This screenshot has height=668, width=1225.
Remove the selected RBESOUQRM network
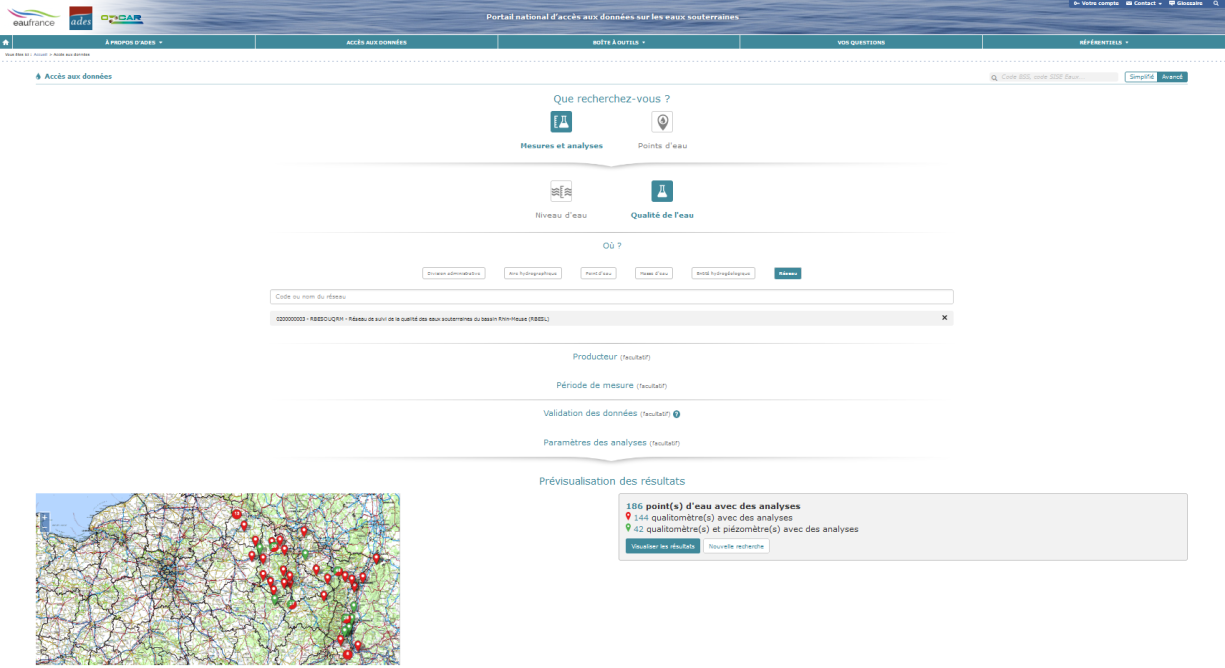coord(944,318)
